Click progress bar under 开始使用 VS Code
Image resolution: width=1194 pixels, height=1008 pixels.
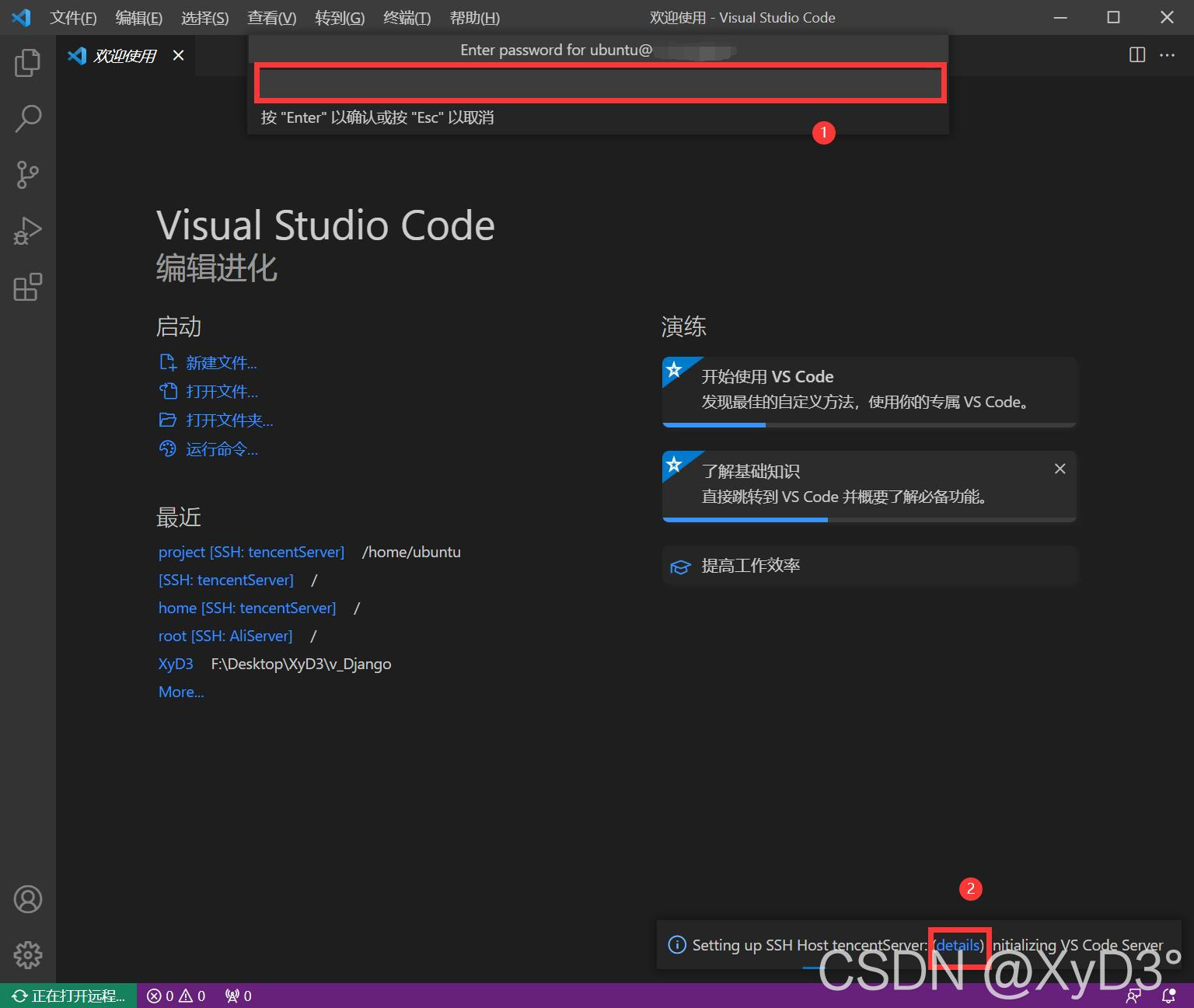click(869, 425)
